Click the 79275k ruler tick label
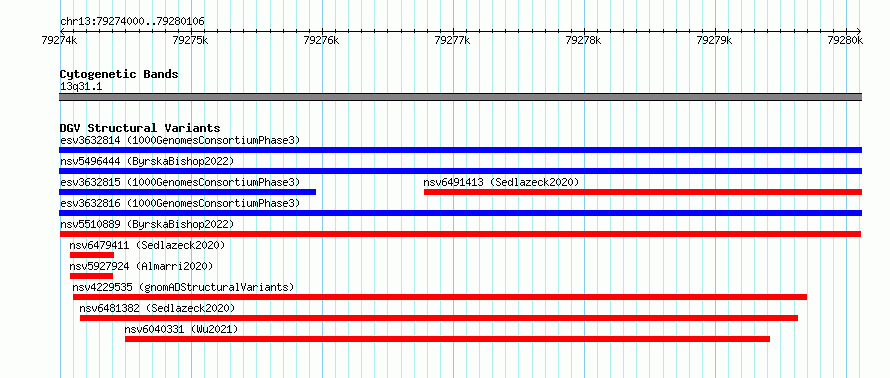This screenshot has width=890, height=378. click(191, 40)
